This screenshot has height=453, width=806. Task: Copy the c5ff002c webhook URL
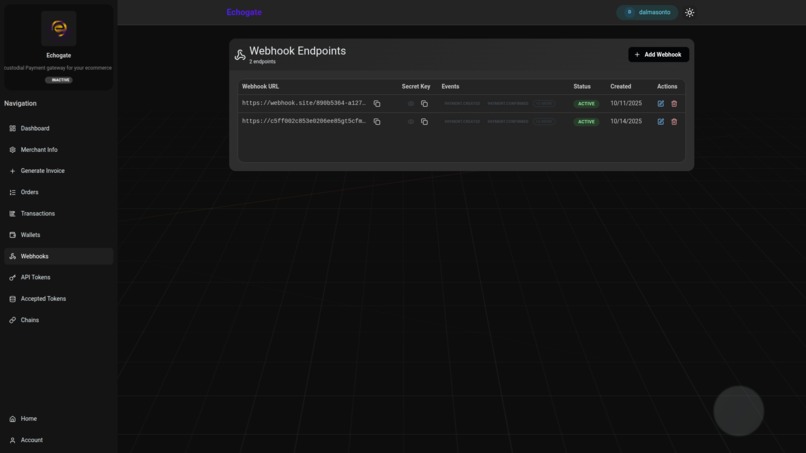(x=377, y=121)
